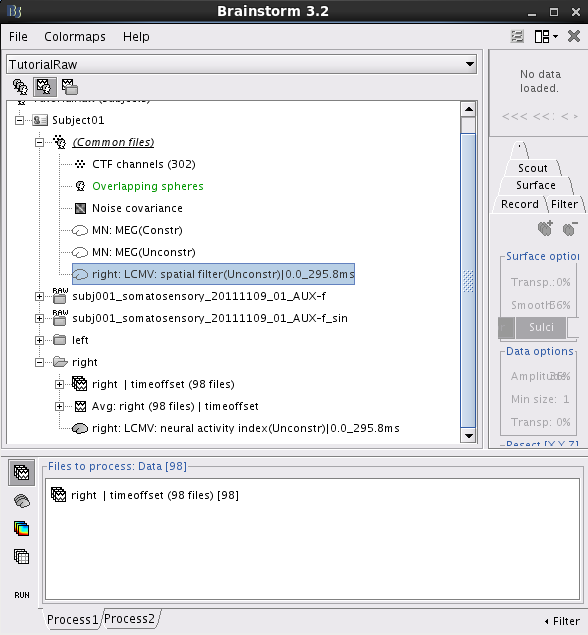Click right | timeoffset trial group icon
588x635 pixels.
coord(79,384)
